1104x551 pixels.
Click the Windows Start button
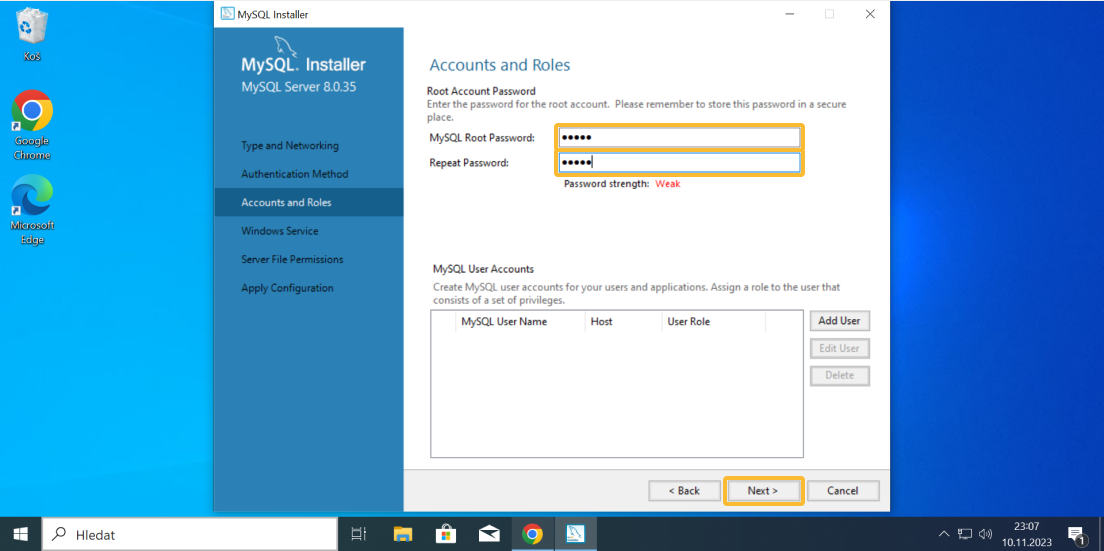(x=20, y=534)
